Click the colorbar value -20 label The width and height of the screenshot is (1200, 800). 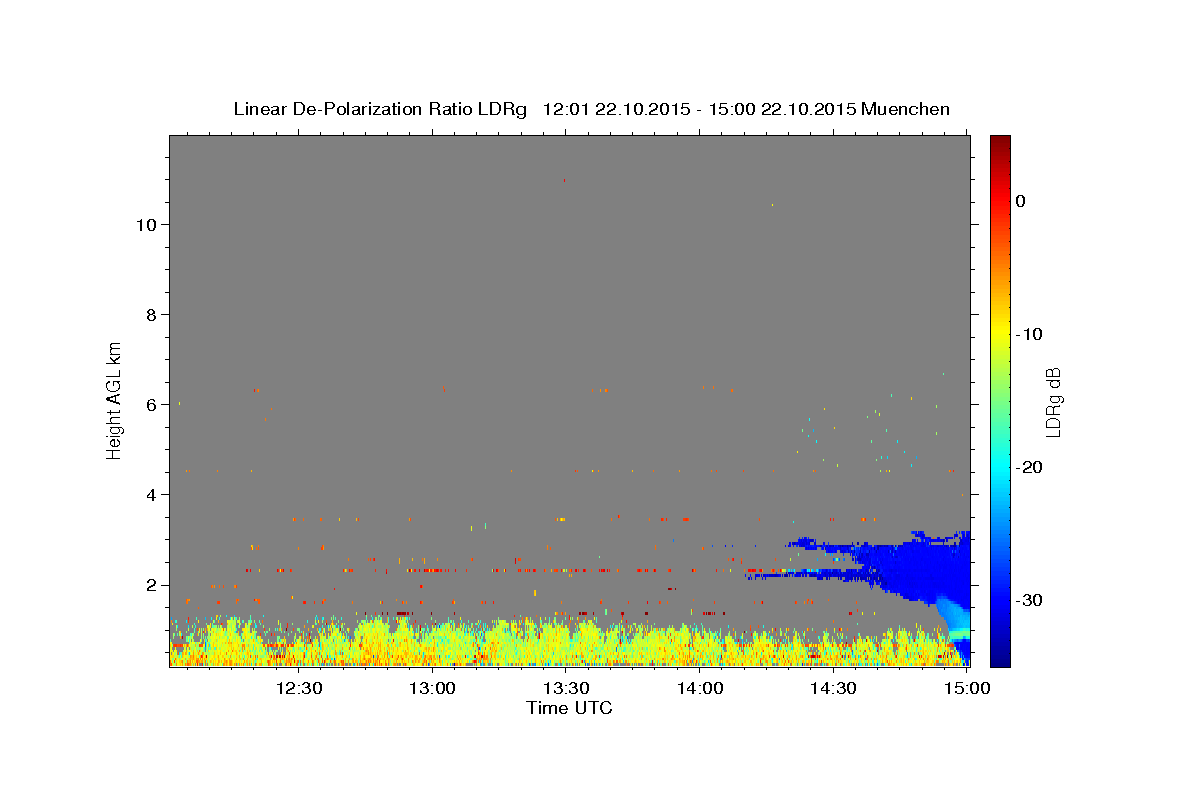[1030, 467]
